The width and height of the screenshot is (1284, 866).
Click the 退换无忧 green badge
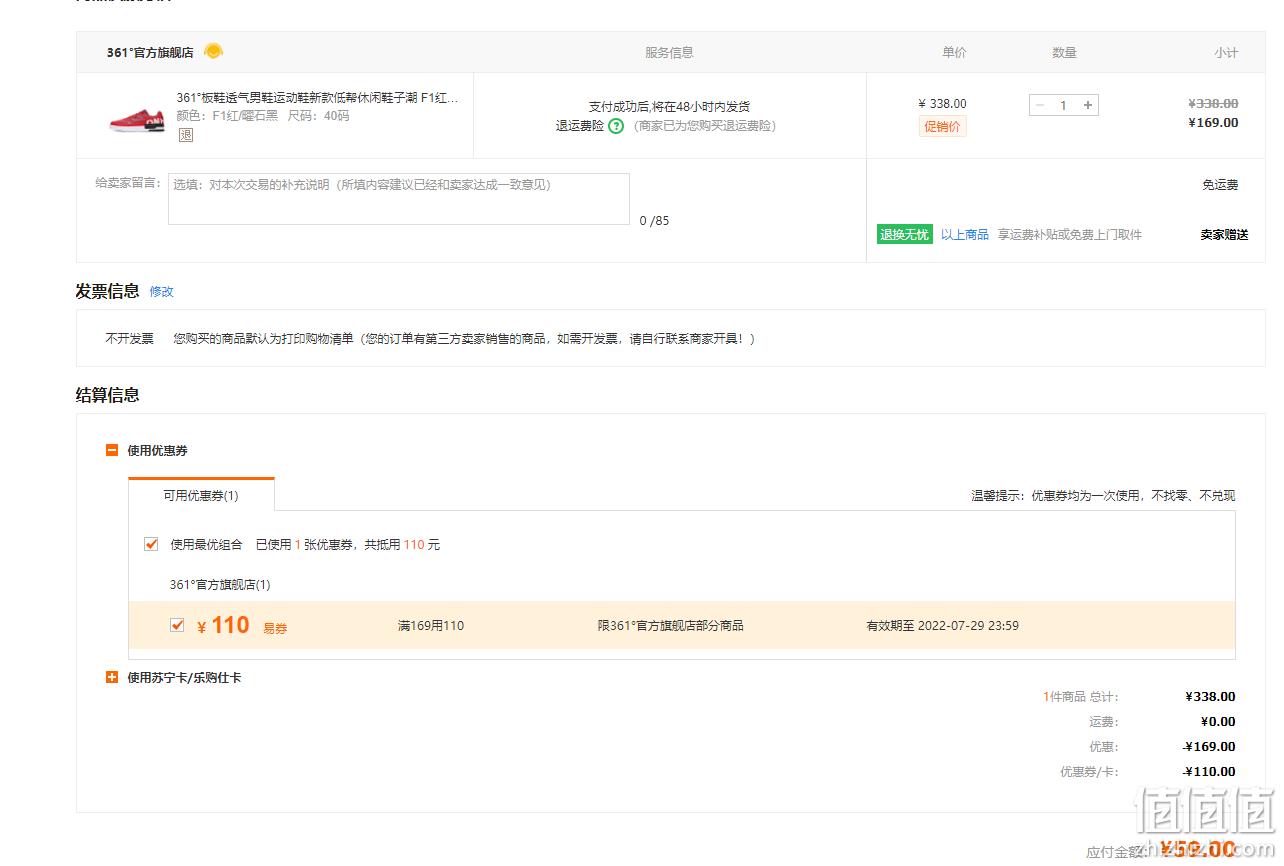904,235
